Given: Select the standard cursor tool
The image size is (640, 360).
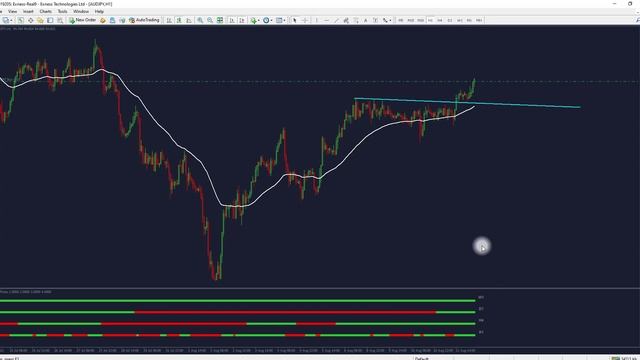Looking at the screenshot, I should coord(294,20).
